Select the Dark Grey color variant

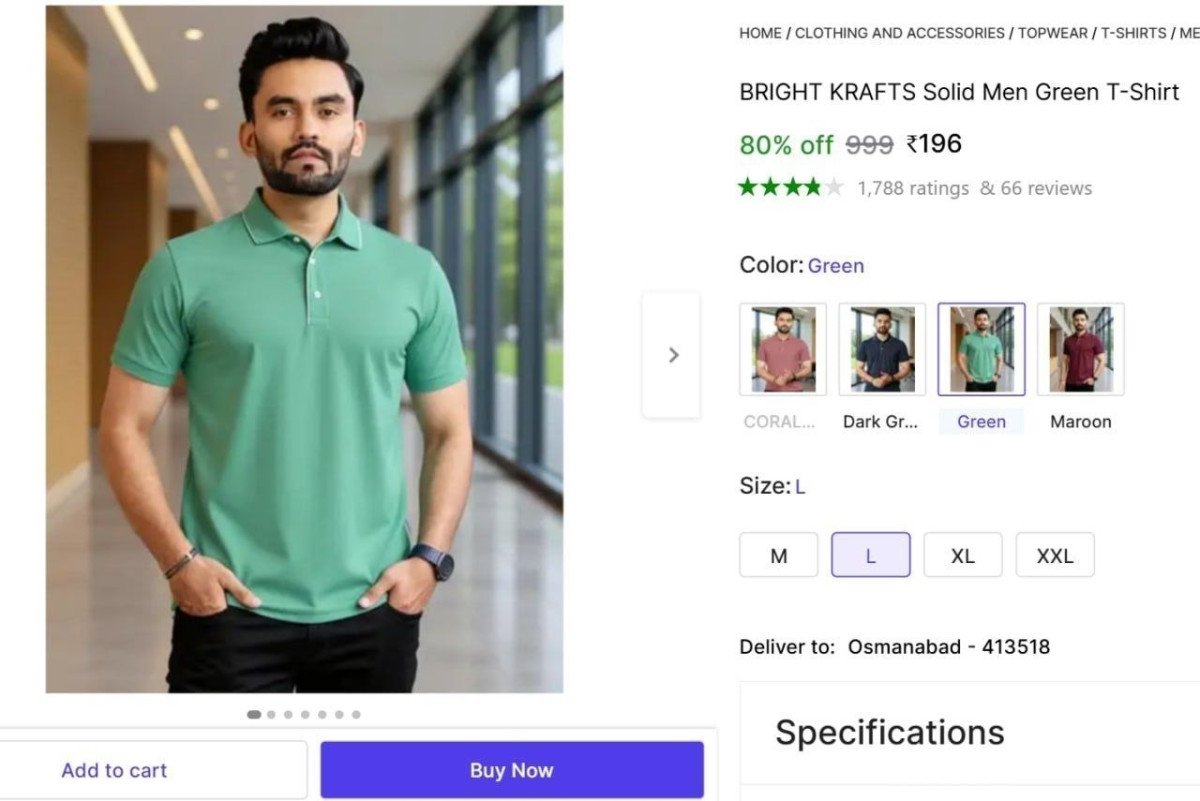881,348
